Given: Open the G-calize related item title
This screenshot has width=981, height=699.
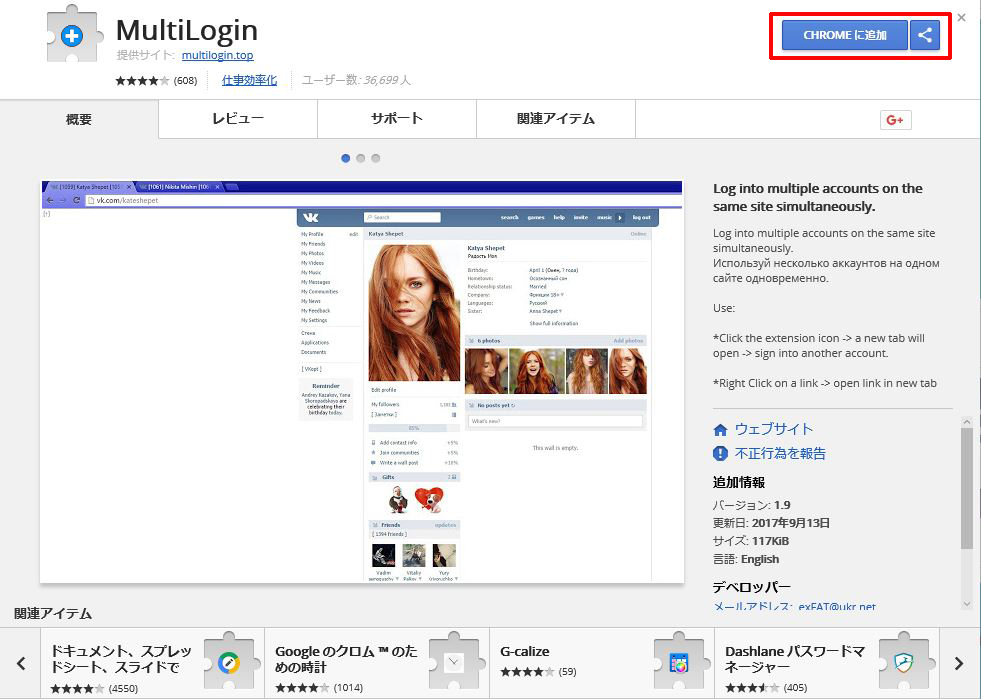Looking at the screenshot, I should (x=525, y=651).
